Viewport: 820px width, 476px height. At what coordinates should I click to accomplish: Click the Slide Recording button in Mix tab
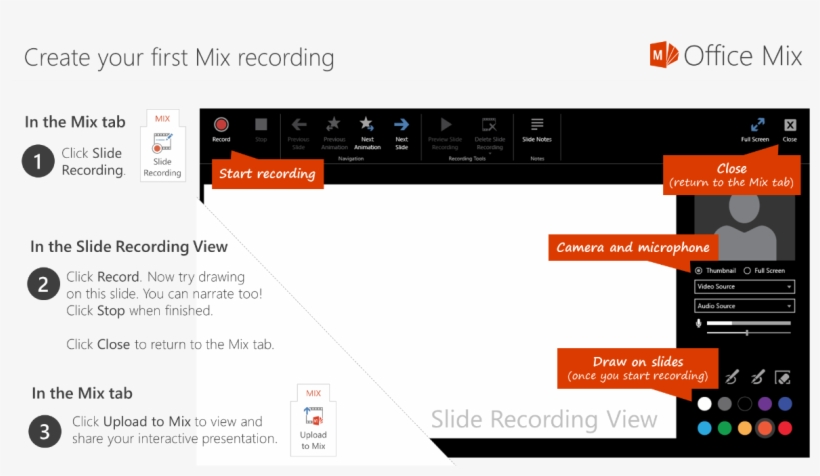[x=162, y=152]
